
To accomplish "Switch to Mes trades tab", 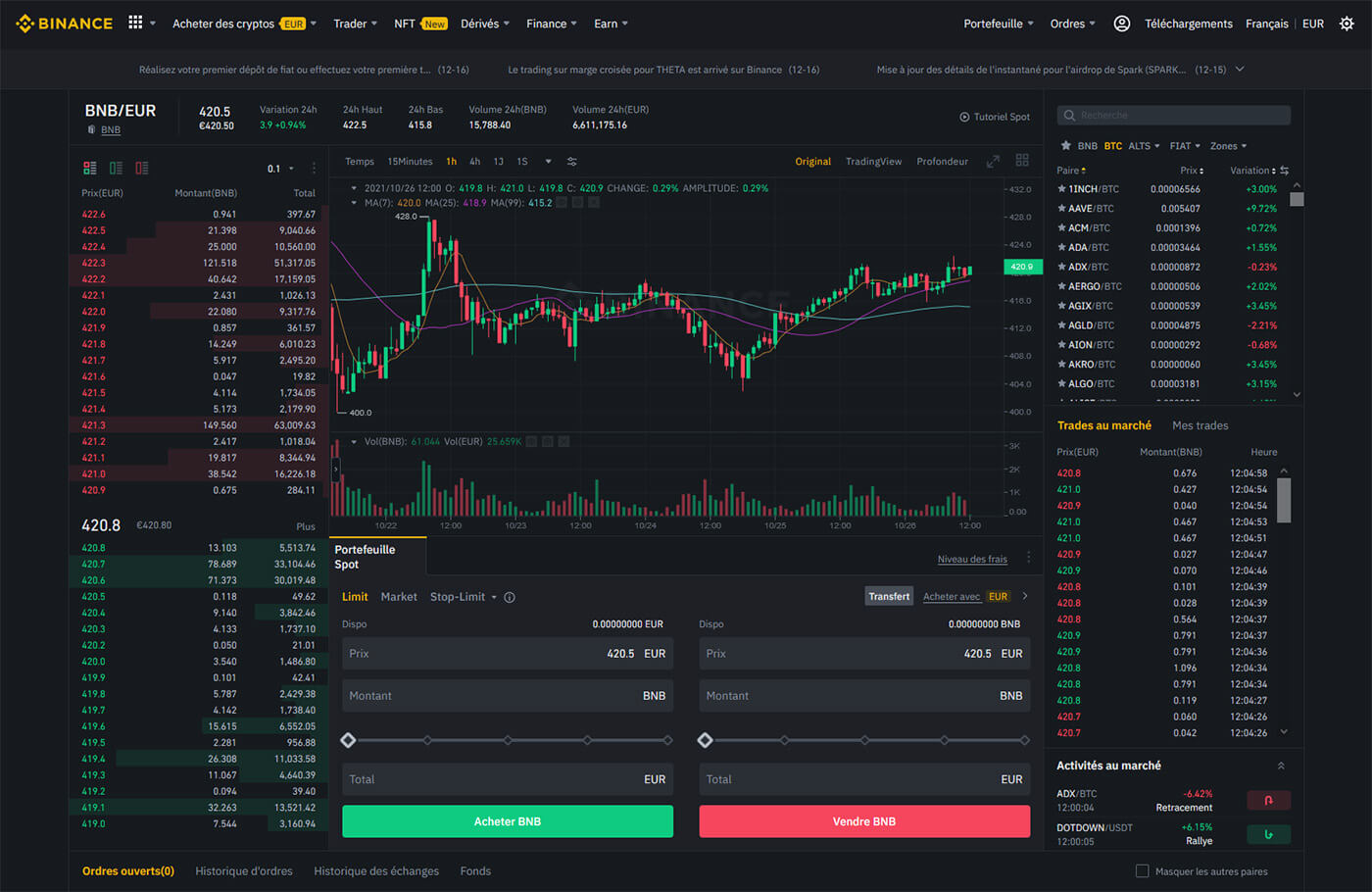I will (1200, 425).
